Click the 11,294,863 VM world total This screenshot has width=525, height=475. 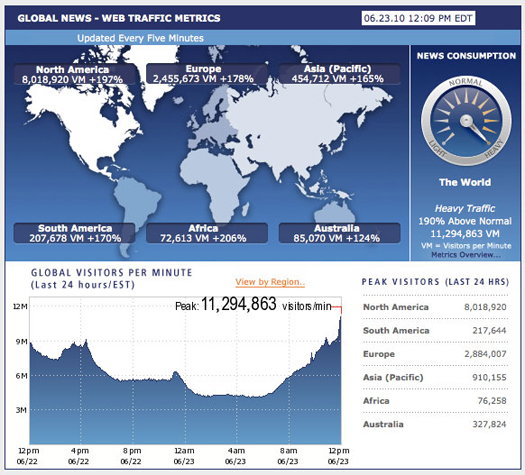point(465,234)
